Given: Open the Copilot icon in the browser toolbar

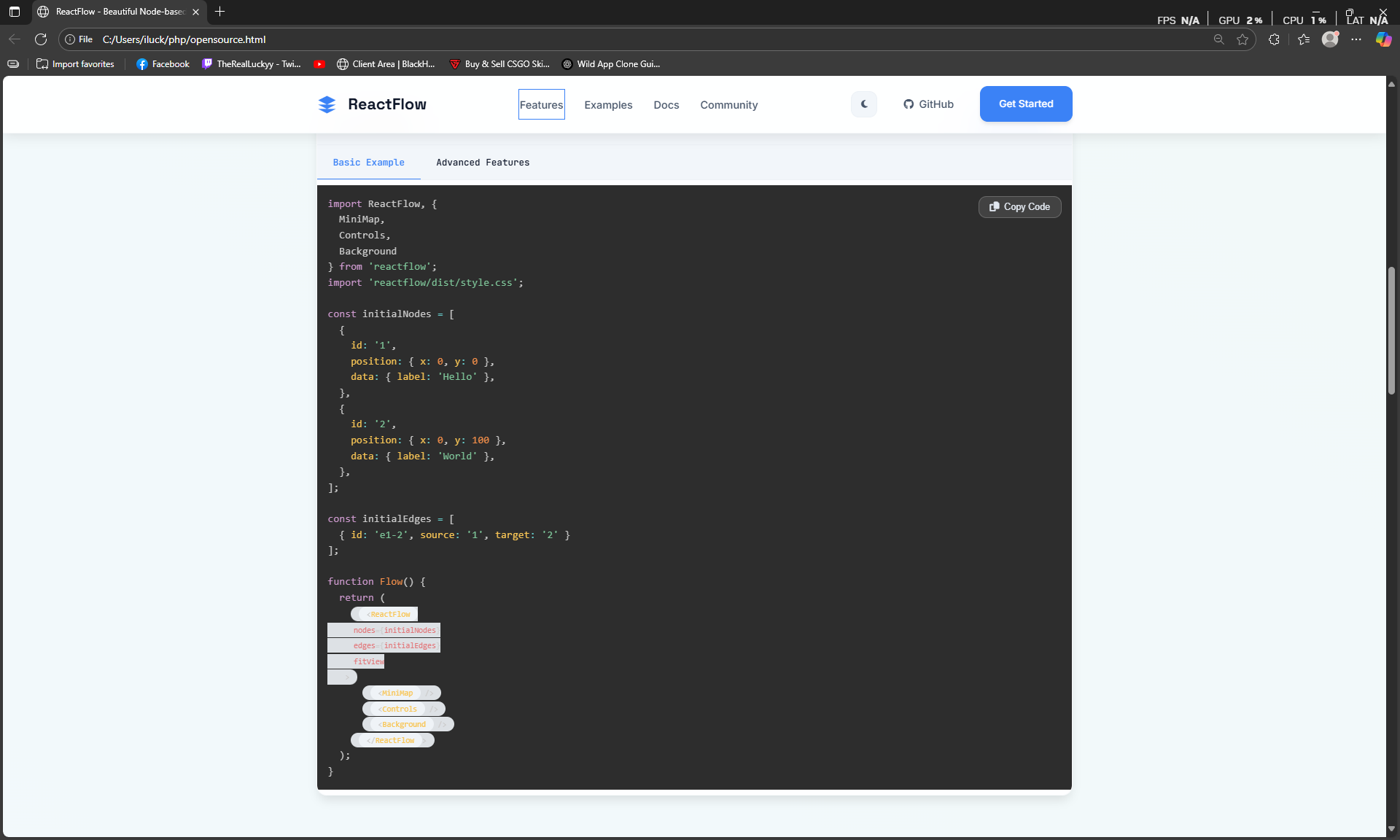Looking at the screenshot, I should click(x=1382, y=39).
